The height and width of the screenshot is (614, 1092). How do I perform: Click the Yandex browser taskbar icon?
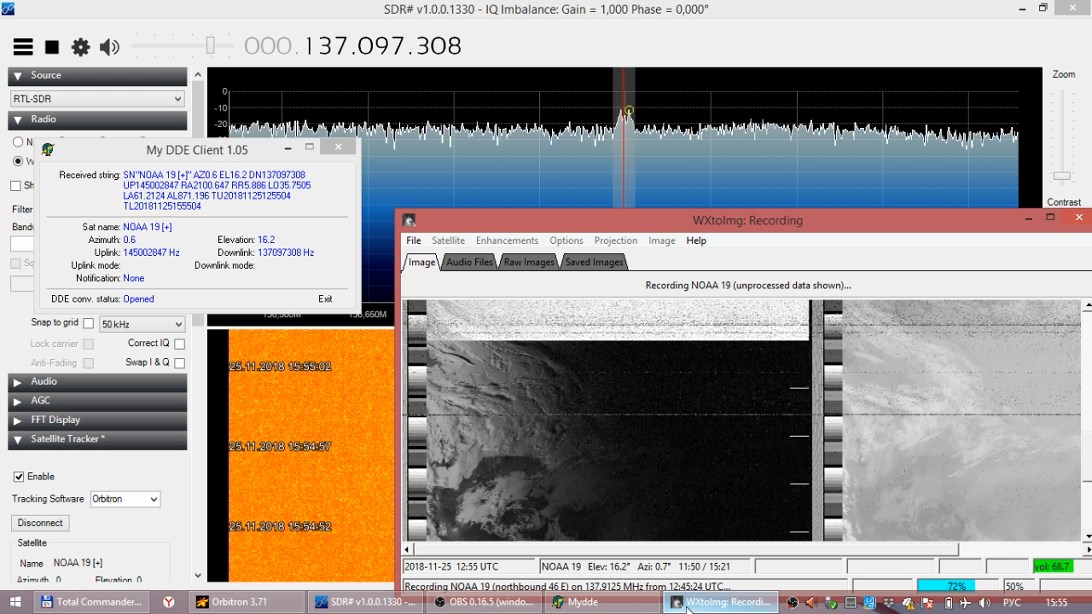169,602
